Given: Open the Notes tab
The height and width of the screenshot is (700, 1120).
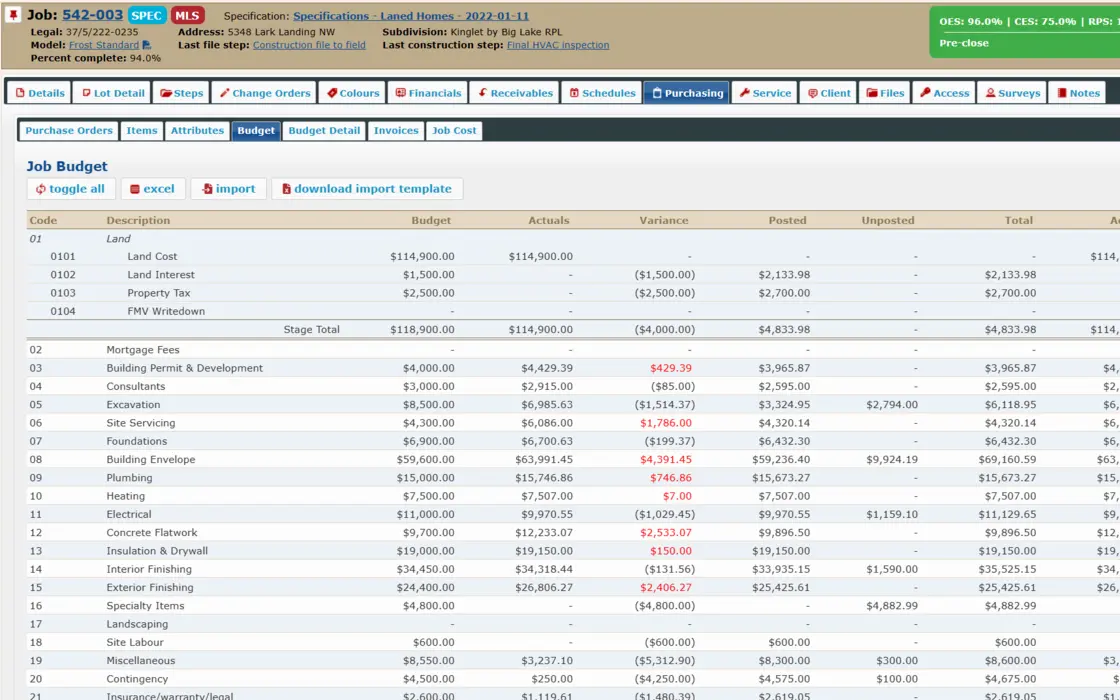Looking at the screenshot, I should point(1077,93).
